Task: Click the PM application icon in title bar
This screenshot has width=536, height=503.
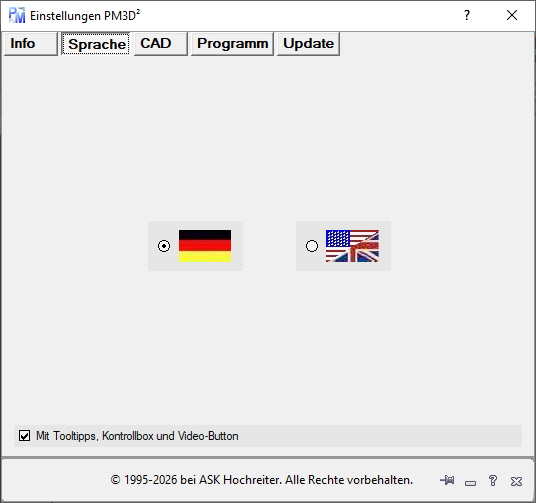Action: point(17,15)
